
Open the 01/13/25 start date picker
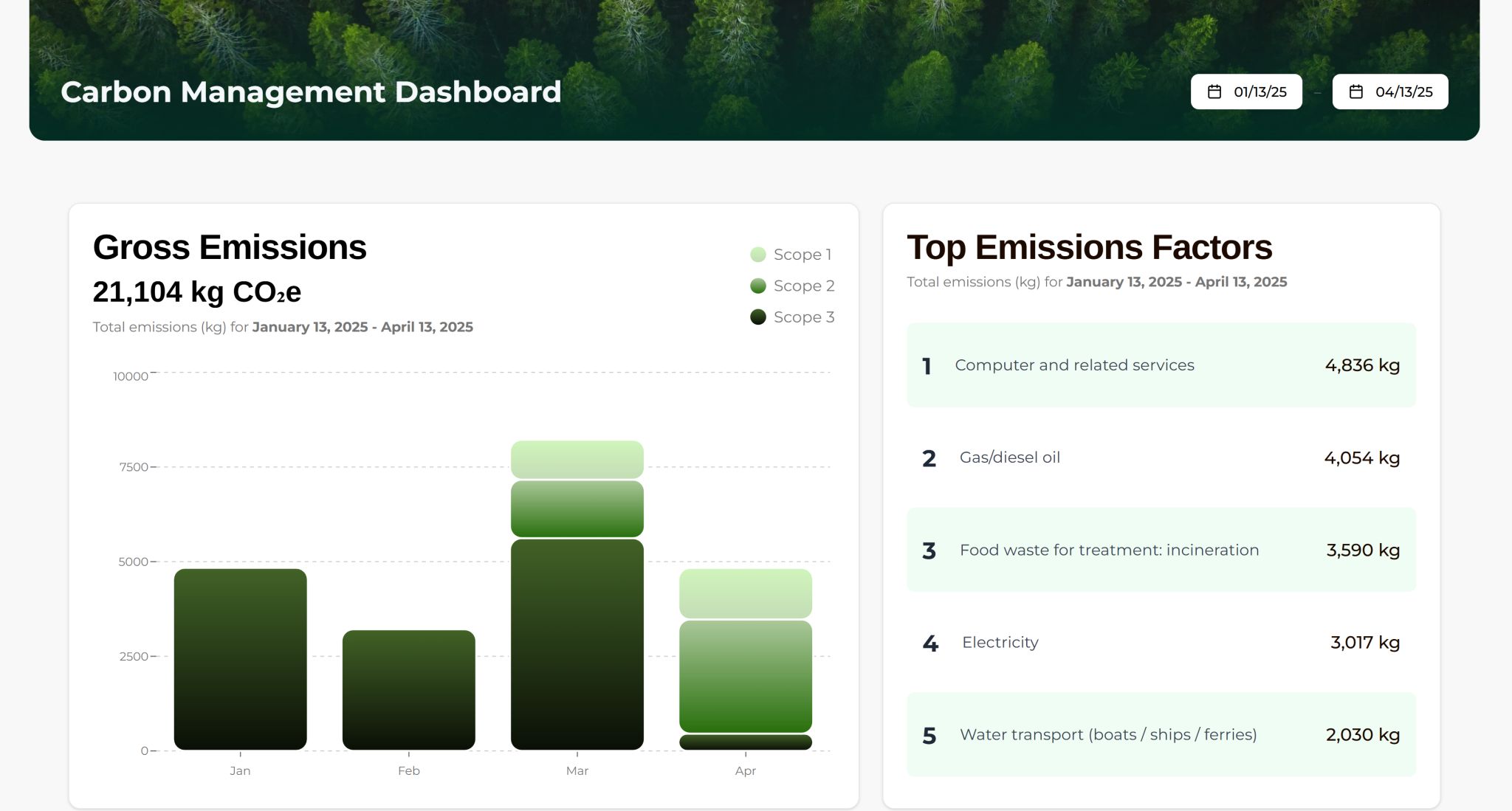(x=1259, y=92)
